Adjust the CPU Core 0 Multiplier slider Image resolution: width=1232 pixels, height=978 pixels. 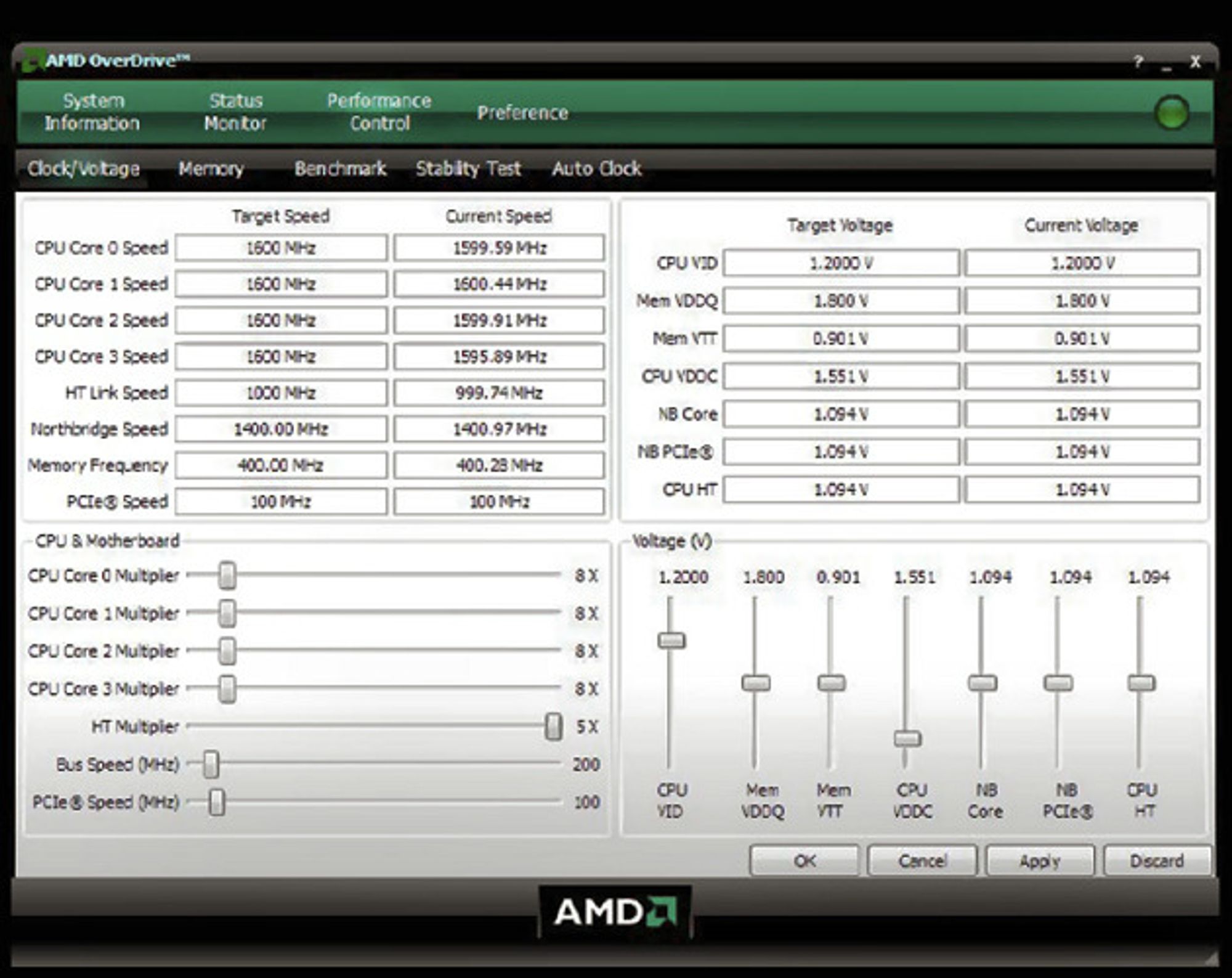coord(227,576)
